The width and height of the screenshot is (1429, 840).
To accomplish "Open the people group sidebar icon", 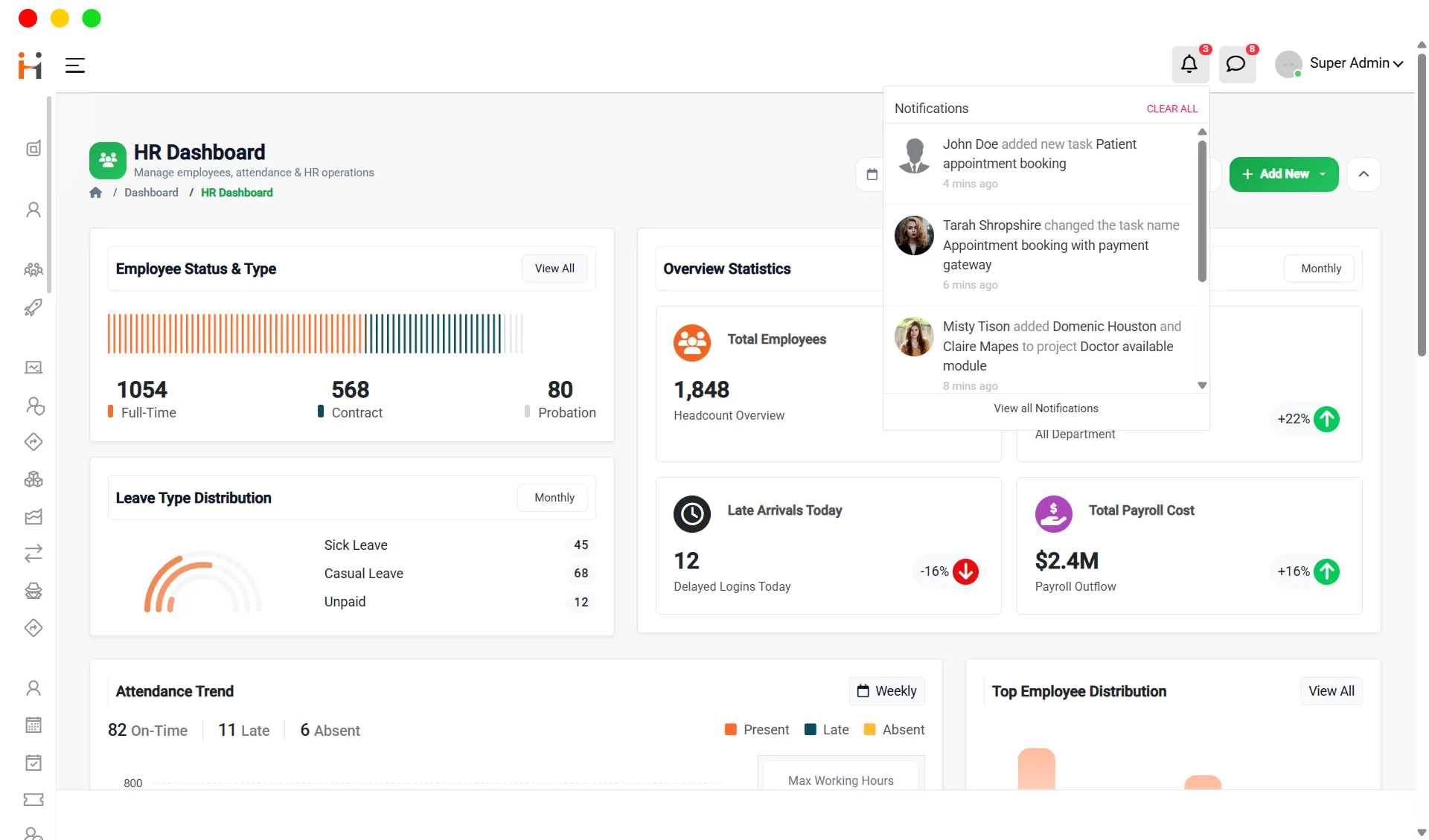I will tap(33, 269).
